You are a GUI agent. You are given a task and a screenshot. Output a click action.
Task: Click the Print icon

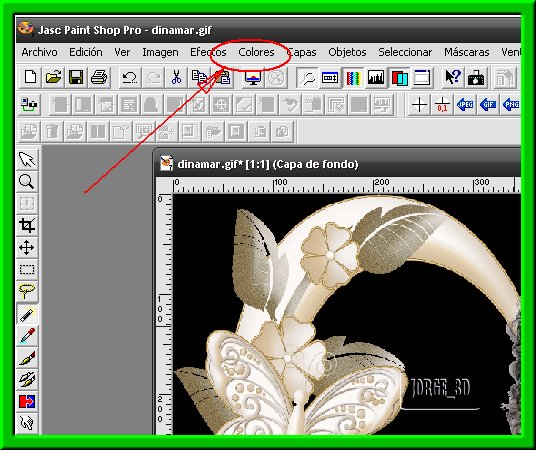(x=99, y=77)
